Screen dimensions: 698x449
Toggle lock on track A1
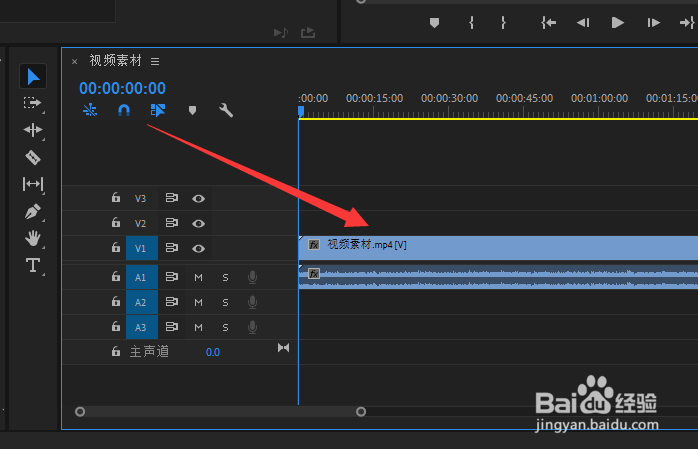tap(116, 276)
